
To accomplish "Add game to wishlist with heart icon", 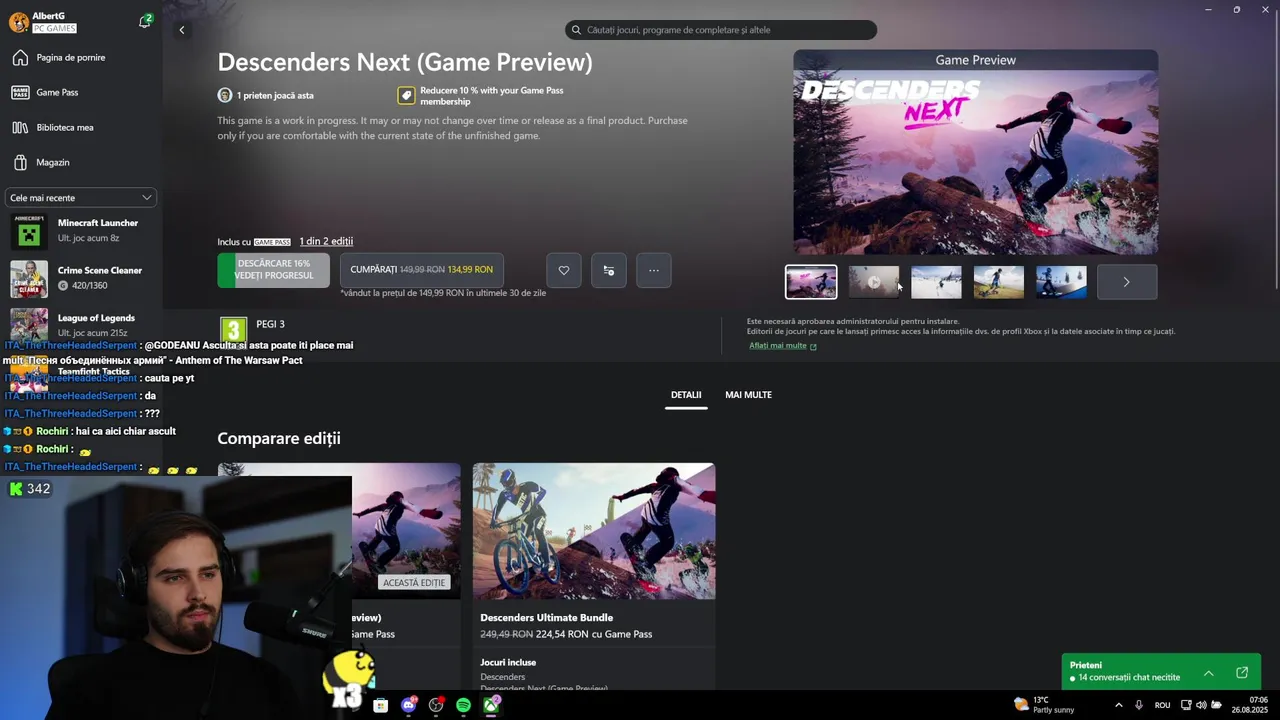I will tap(564, 270).
